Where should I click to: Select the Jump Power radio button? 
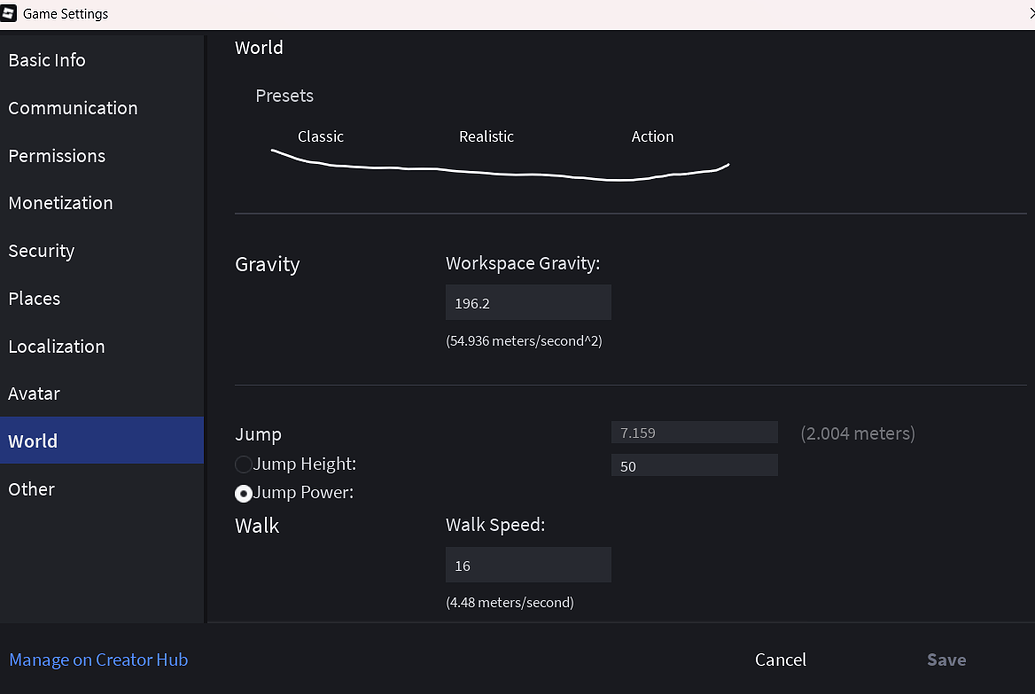click(243, 493)
